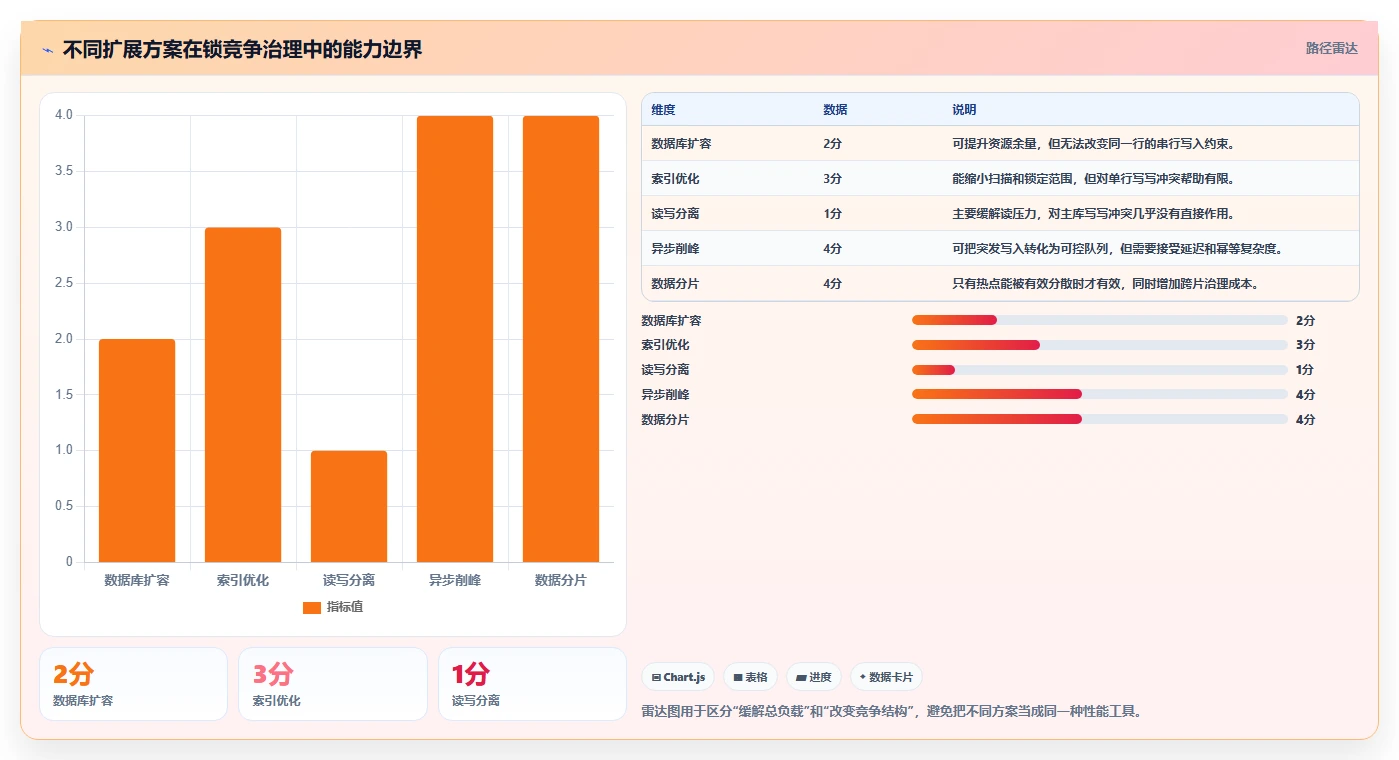Click the 1分 score in the 读写分离 table row
This screenshot has width=1399, height=760.
click(x=832, y=214)
